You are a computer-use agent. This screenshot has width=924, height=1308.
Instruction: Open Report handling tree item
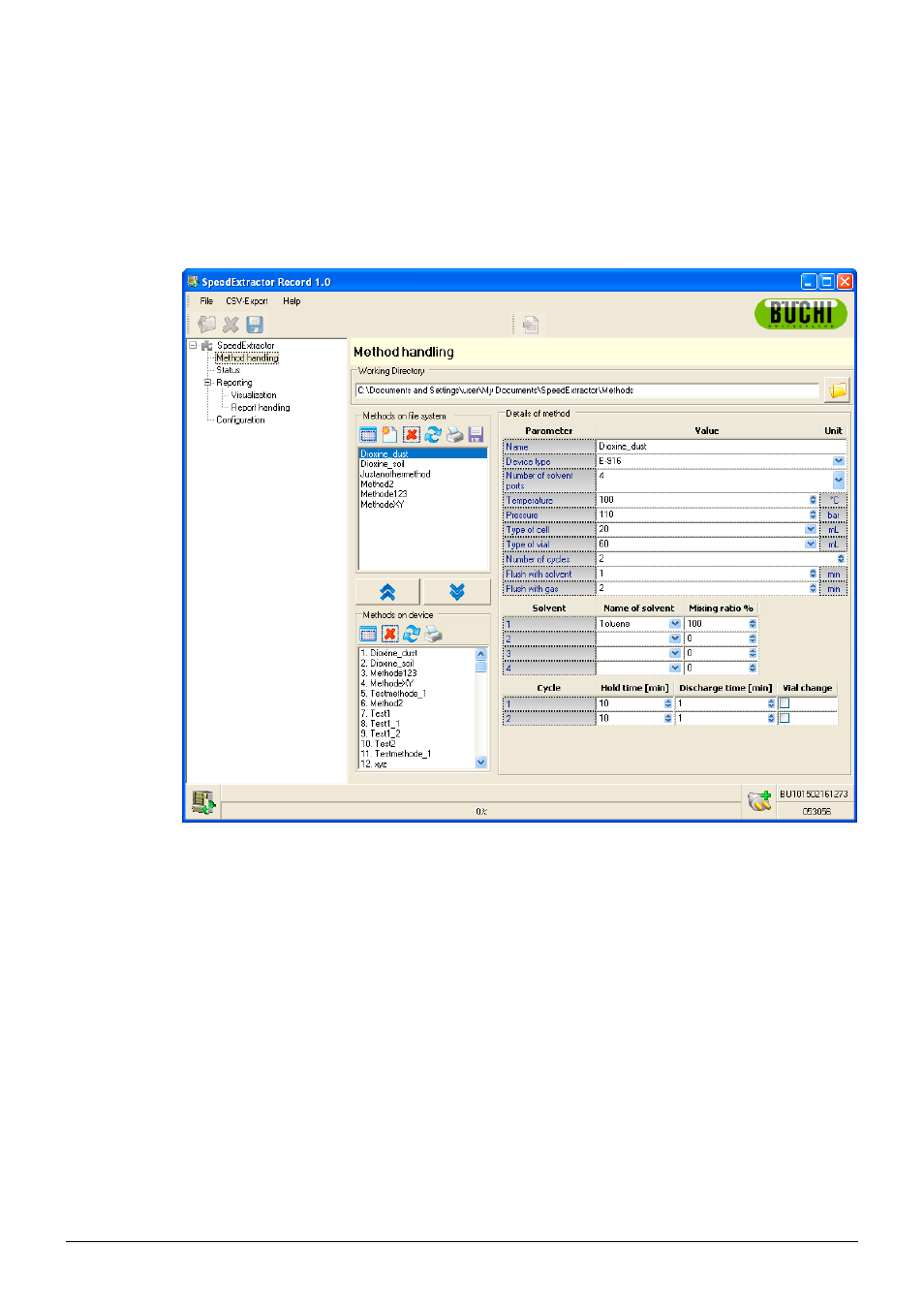pyautogui.click(x=261, y=408)
